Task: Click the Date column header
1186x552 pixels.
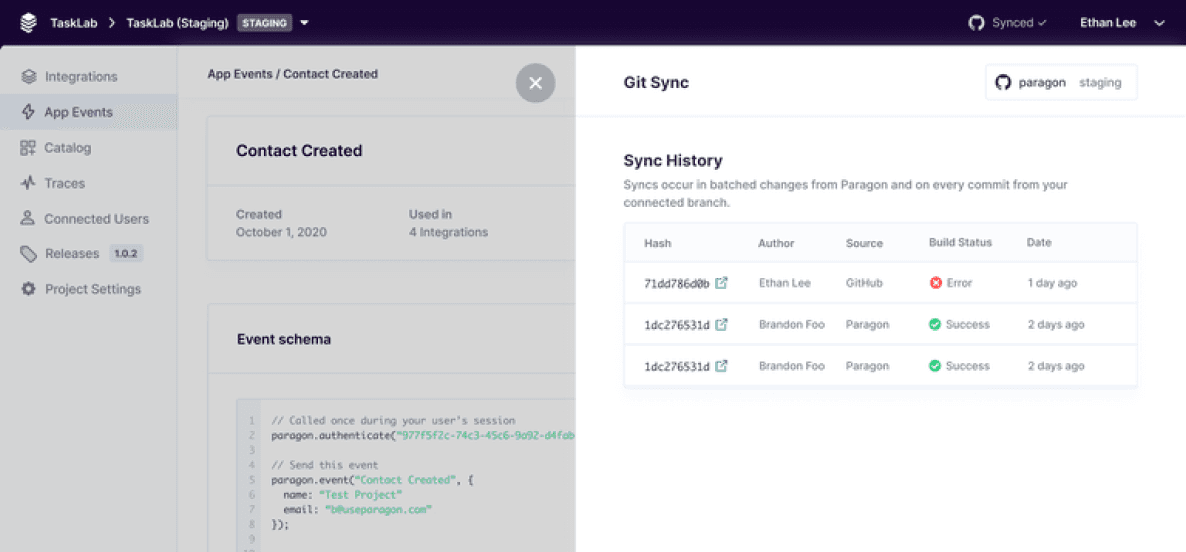Action: [1039, 243]
